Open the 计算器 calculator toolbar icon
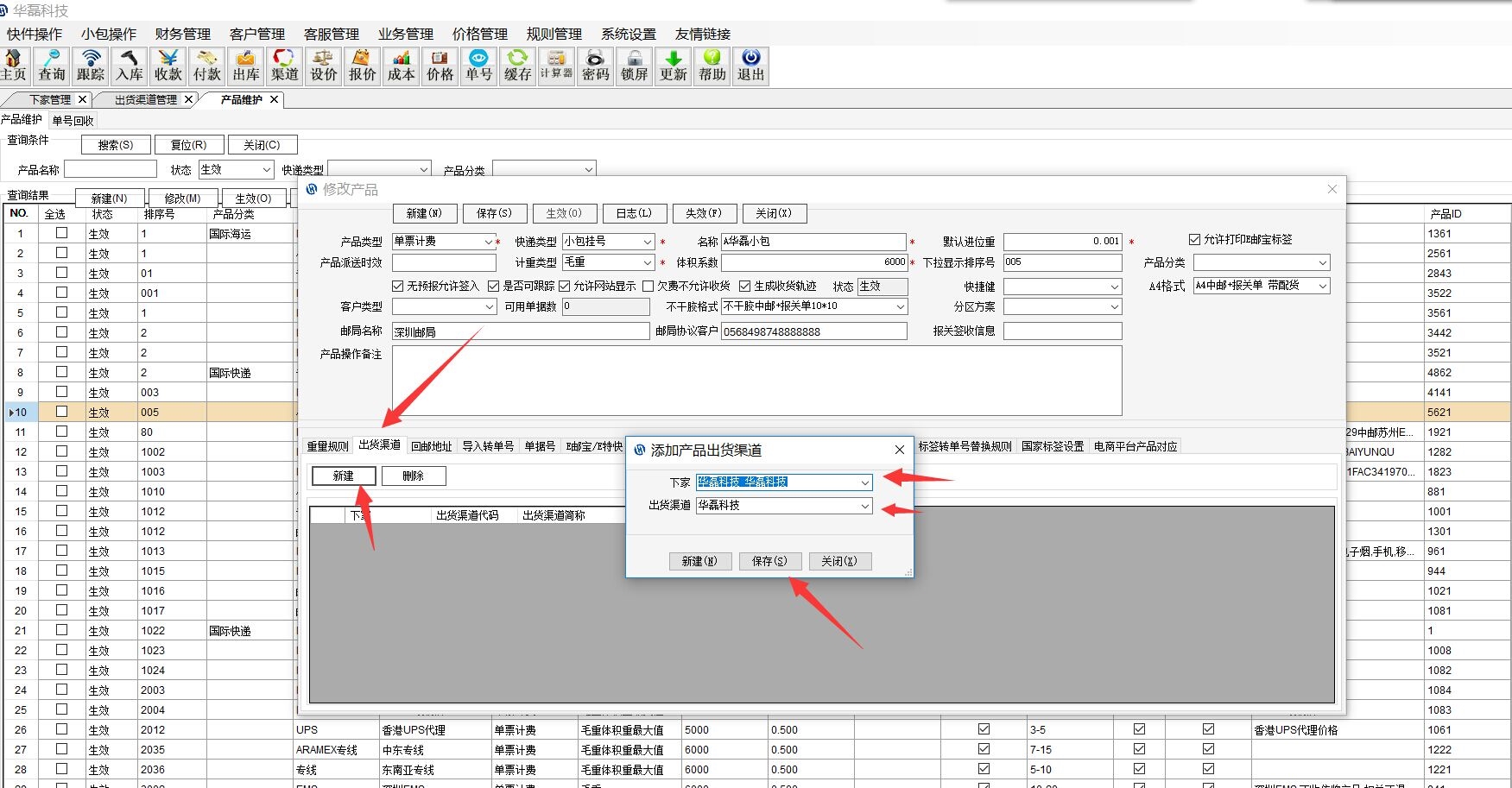 (556, 66)
